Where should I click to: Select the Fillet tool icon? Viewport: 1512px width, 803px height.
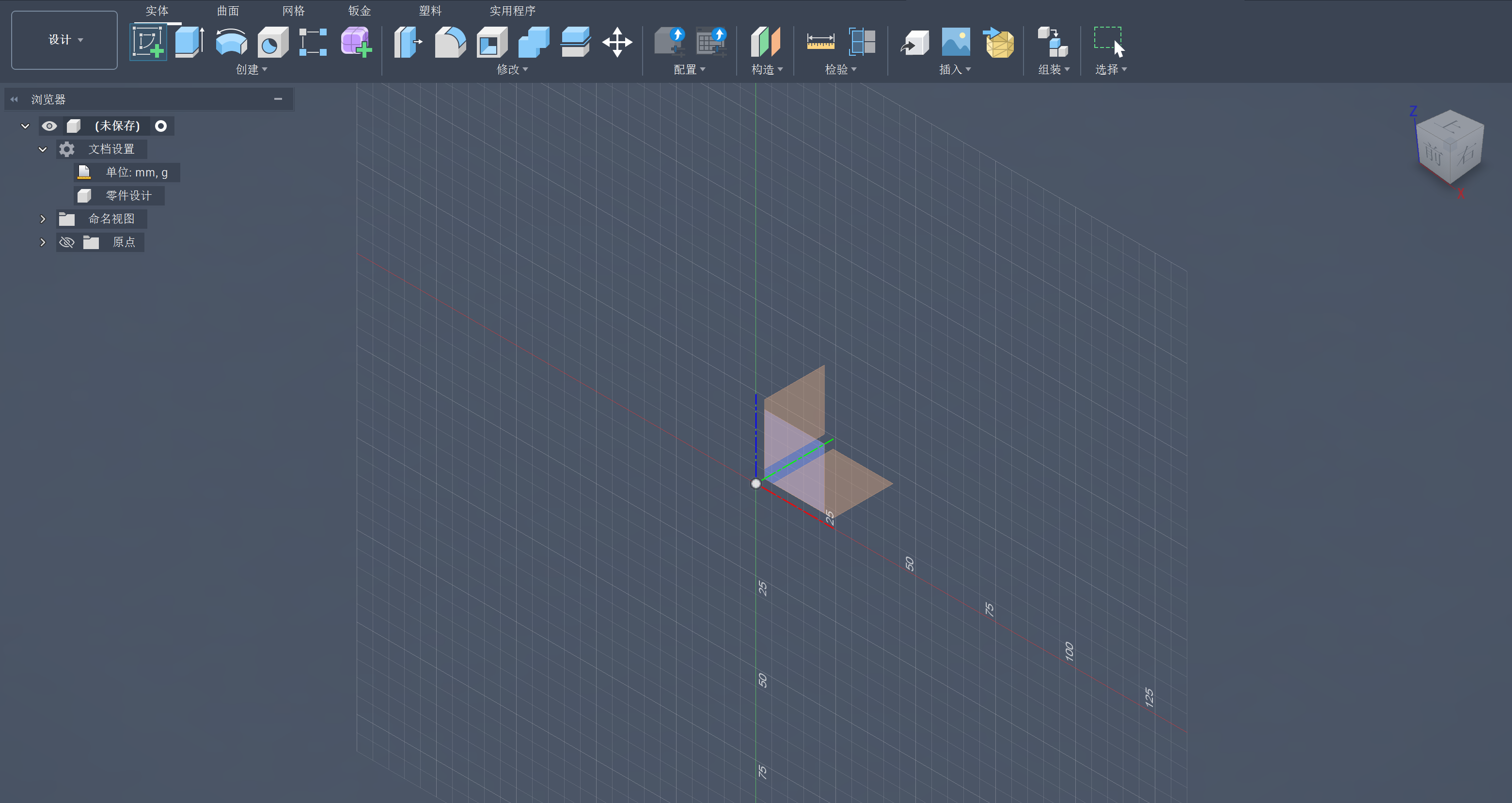pyautogui.click(x=450, y=42)
